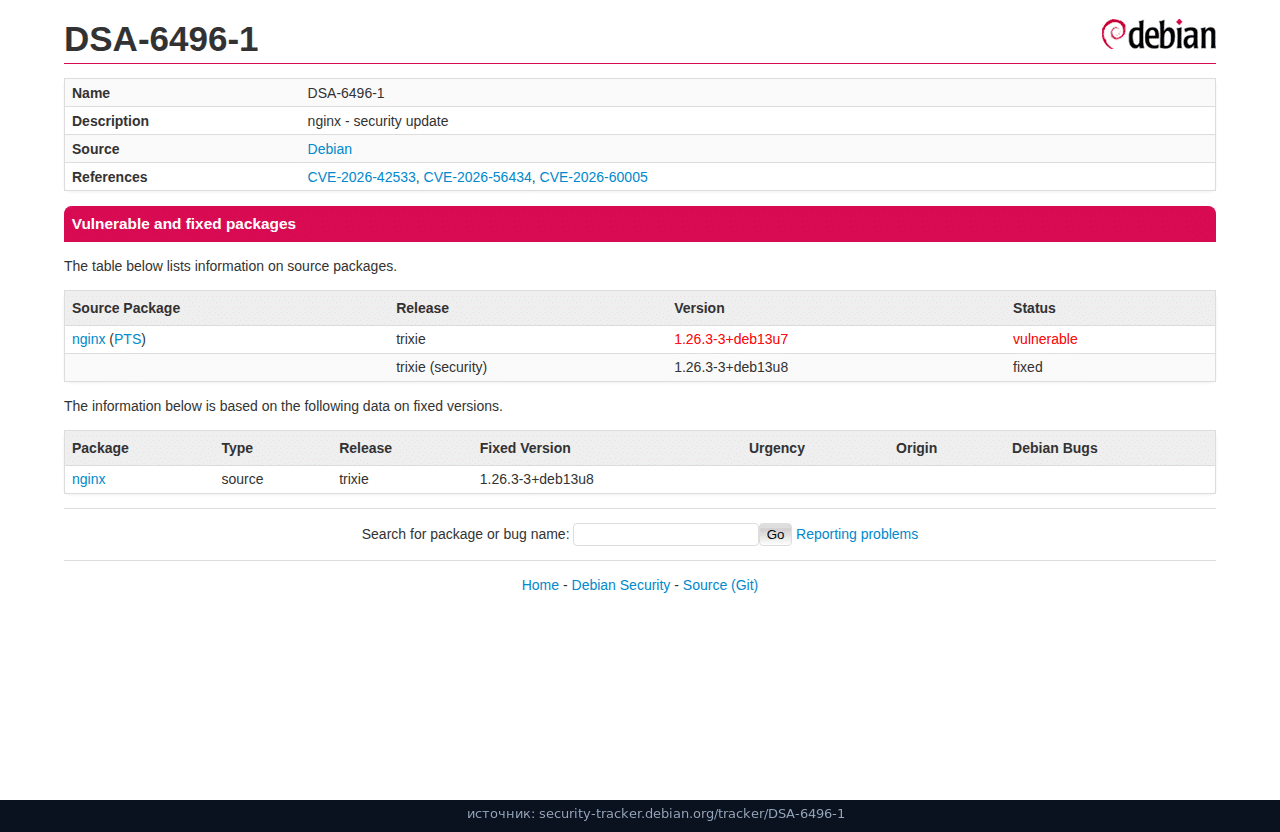Open nginx link in fixed versions table
Screen dimensions: 1280x832
[89, 479]
